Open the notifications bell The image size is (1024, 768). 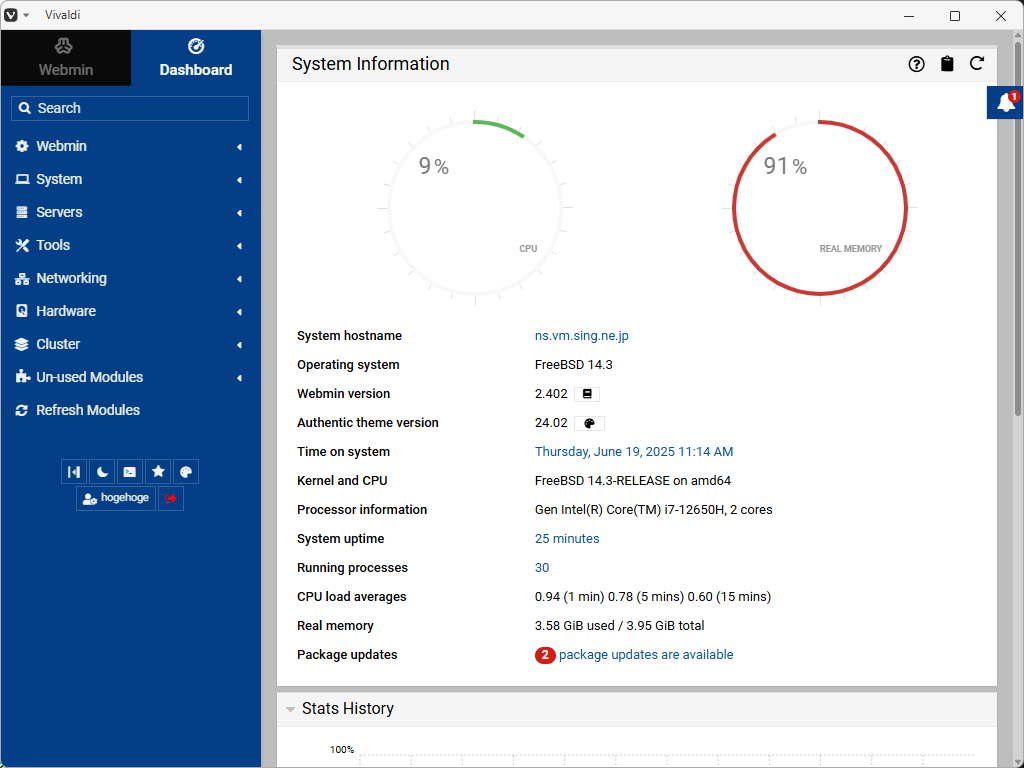pyautogui.click(x=1005, y=103)
